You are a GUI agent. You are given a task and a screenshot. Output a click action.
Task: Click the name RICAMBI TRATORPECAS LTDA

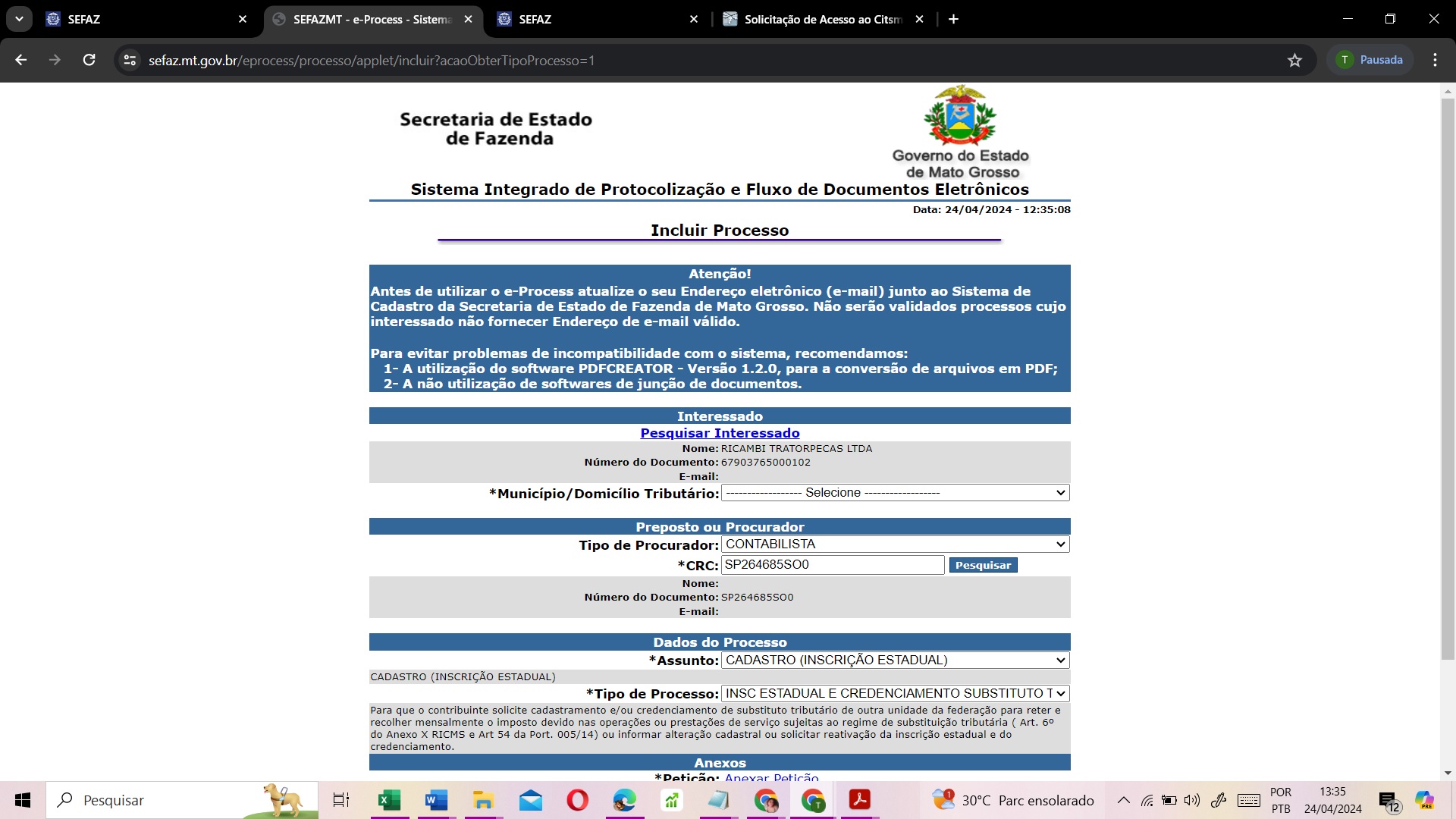[796, 449]
